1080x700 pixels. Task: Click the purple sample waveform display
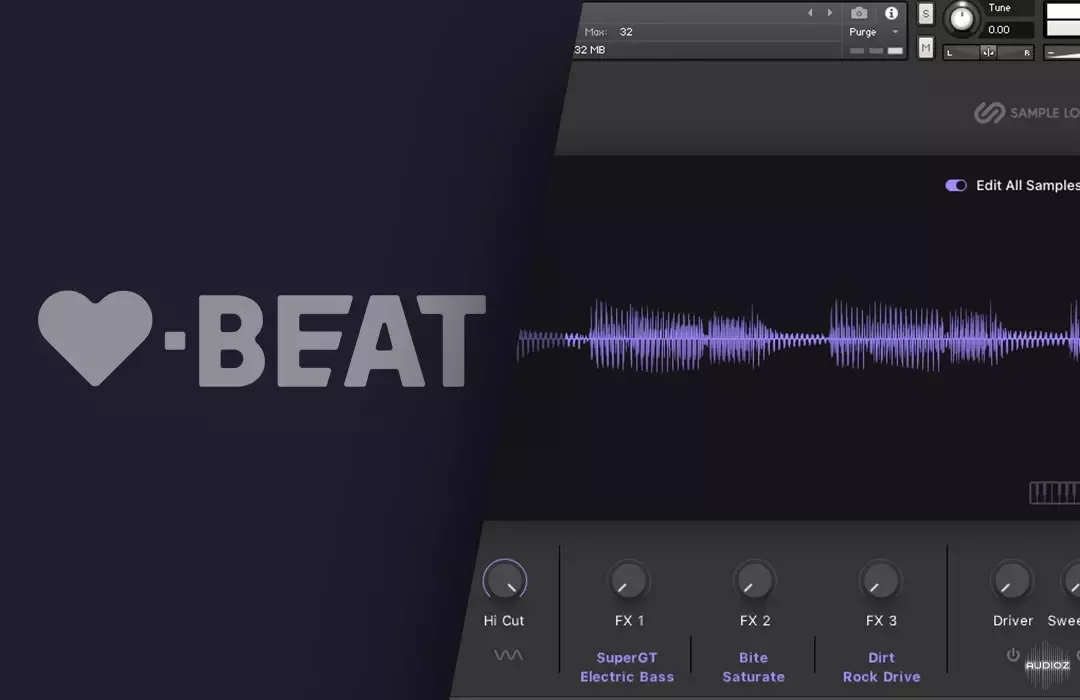pyautogui.click(x=798, y=336)
